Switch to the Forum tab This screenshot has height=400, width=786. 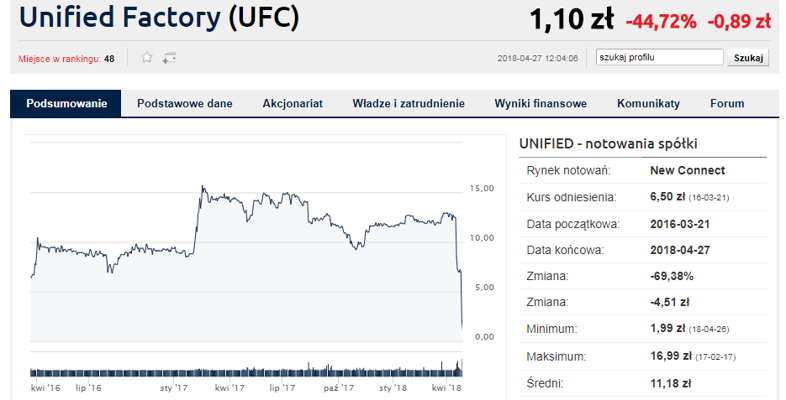[727, 104]
